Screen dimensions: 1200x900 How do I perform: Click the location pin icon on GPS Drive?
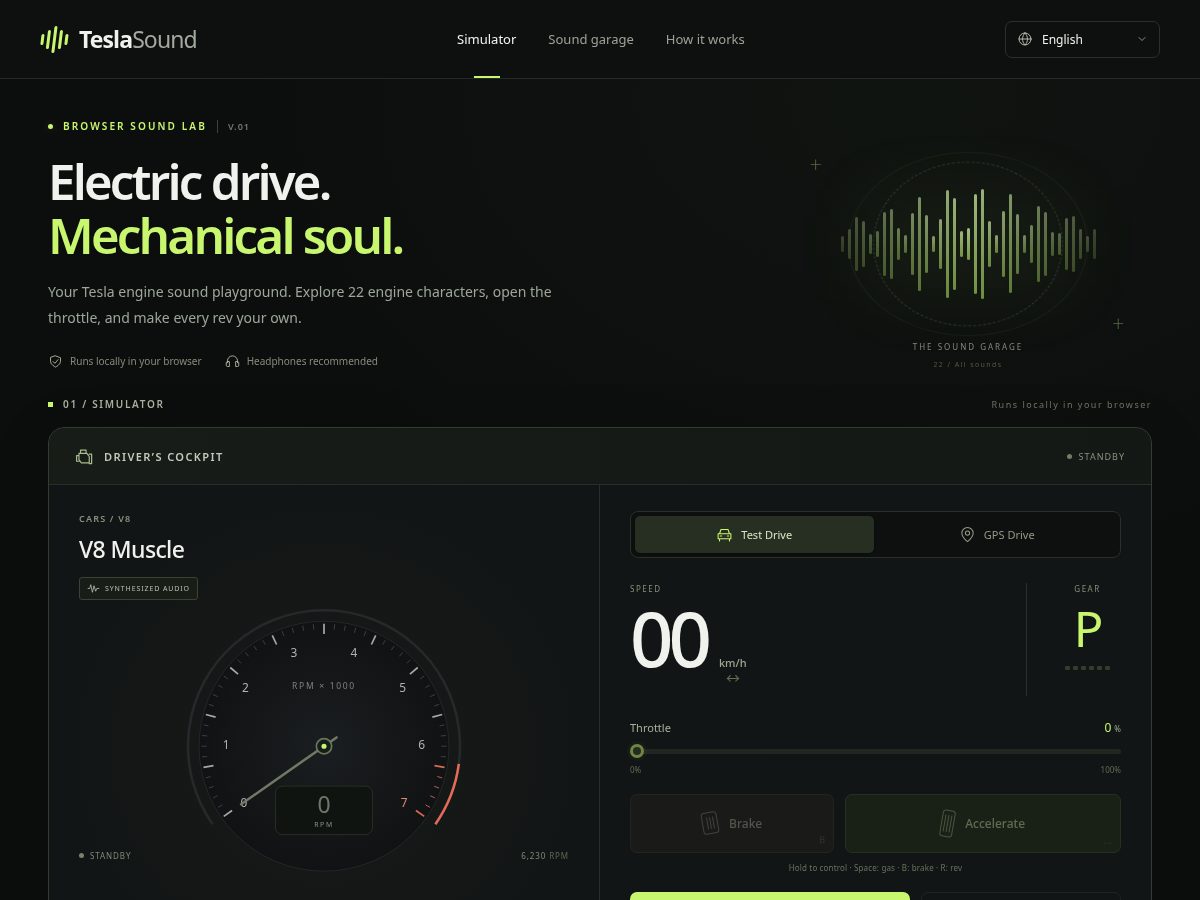tap(967, 535)
